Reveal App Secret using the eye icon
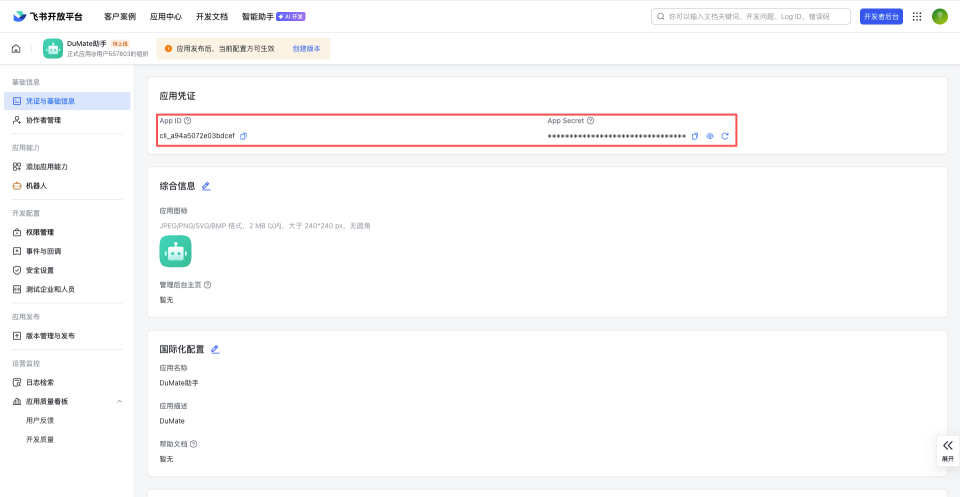Screen dimensions: 960x497 pos(710,136)
